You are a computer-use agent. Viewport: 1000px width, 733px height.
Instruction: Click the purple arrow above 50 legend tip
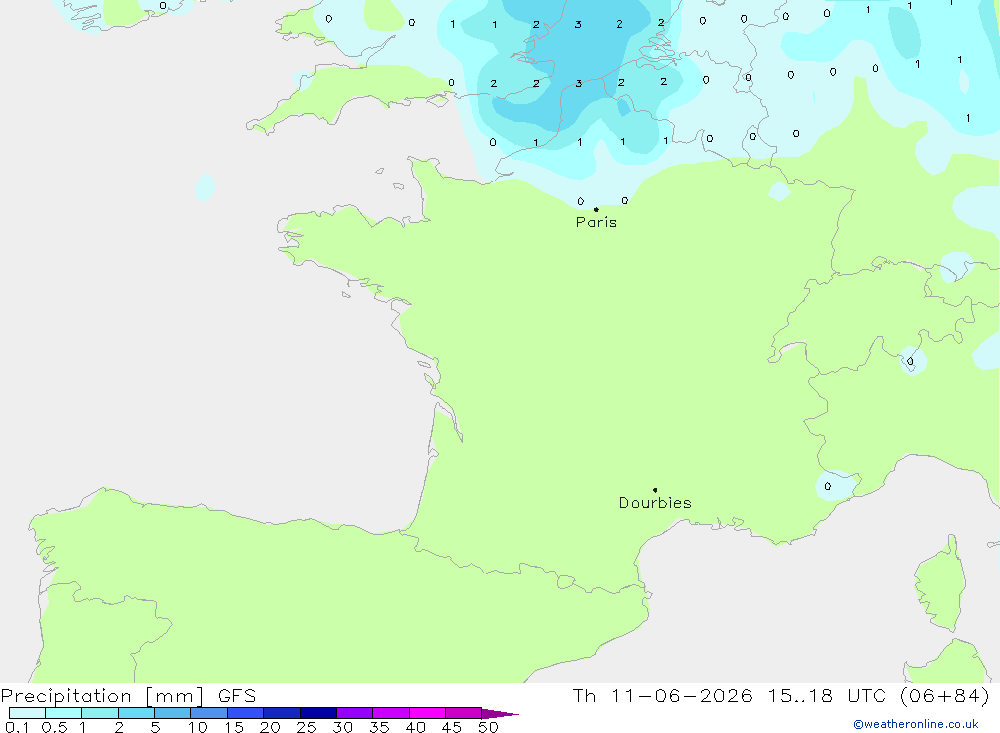point(499,714)
